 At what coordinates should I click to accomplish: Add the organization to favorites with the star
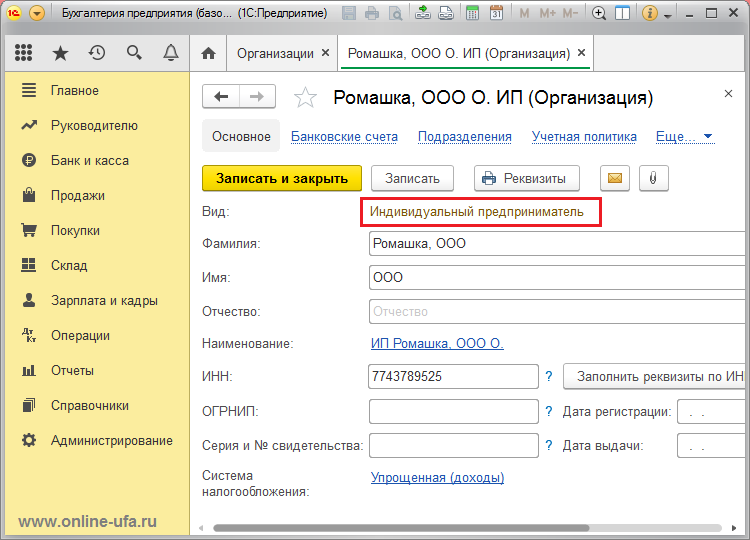[x=305, y=98]
